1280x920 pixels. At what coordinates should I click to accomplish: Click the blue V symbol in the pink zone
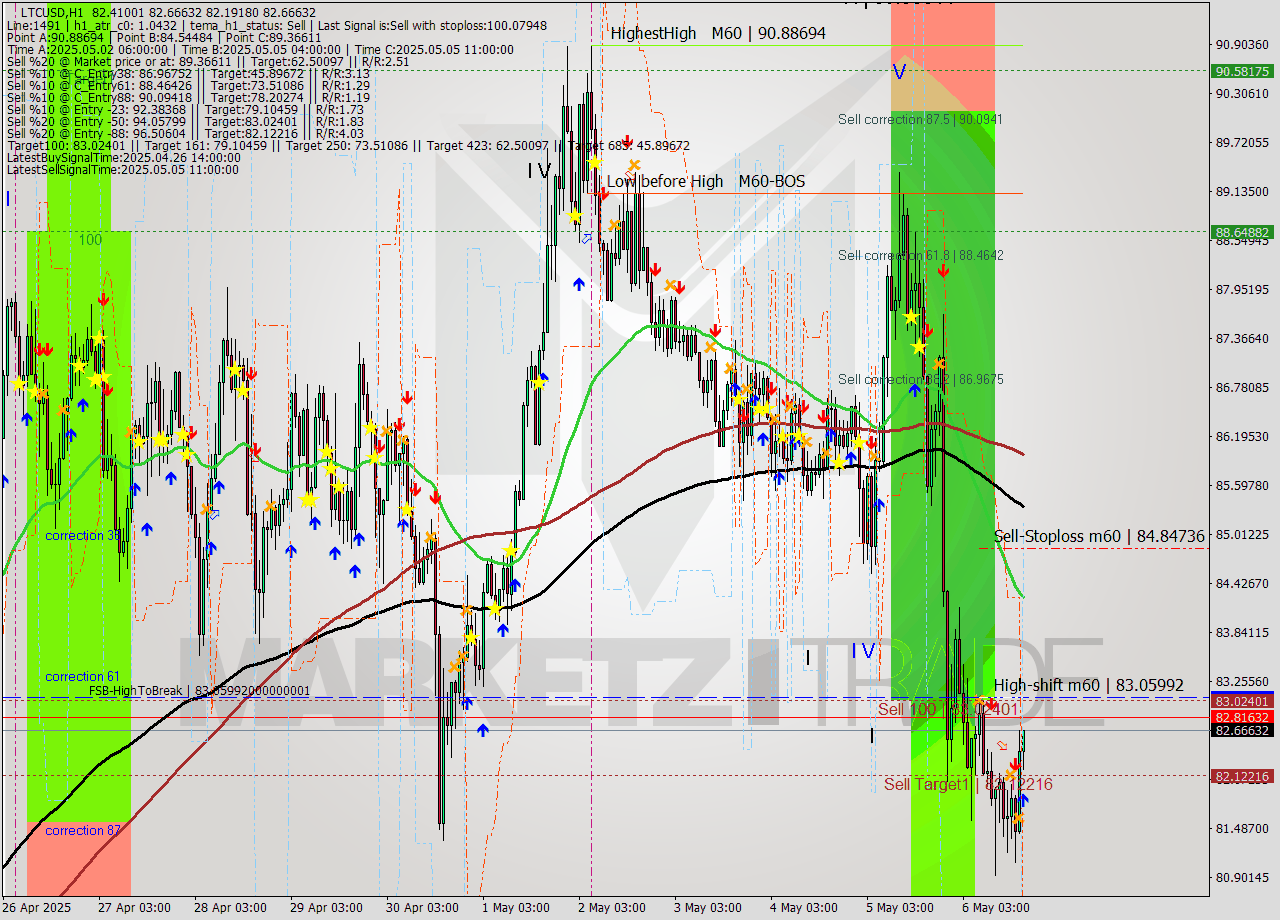point(899,71)
